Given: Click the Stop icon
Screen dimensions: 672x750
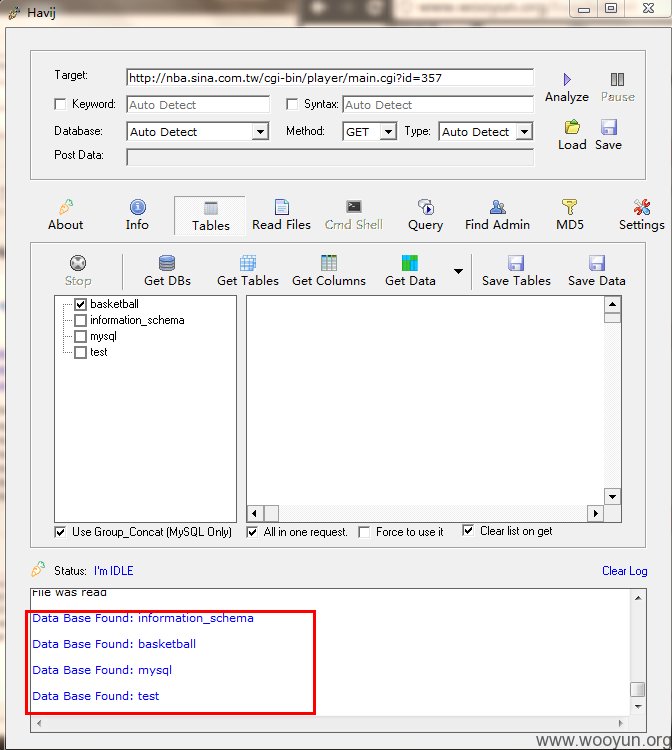Looking at the screenshot, I should pos(78,263).
